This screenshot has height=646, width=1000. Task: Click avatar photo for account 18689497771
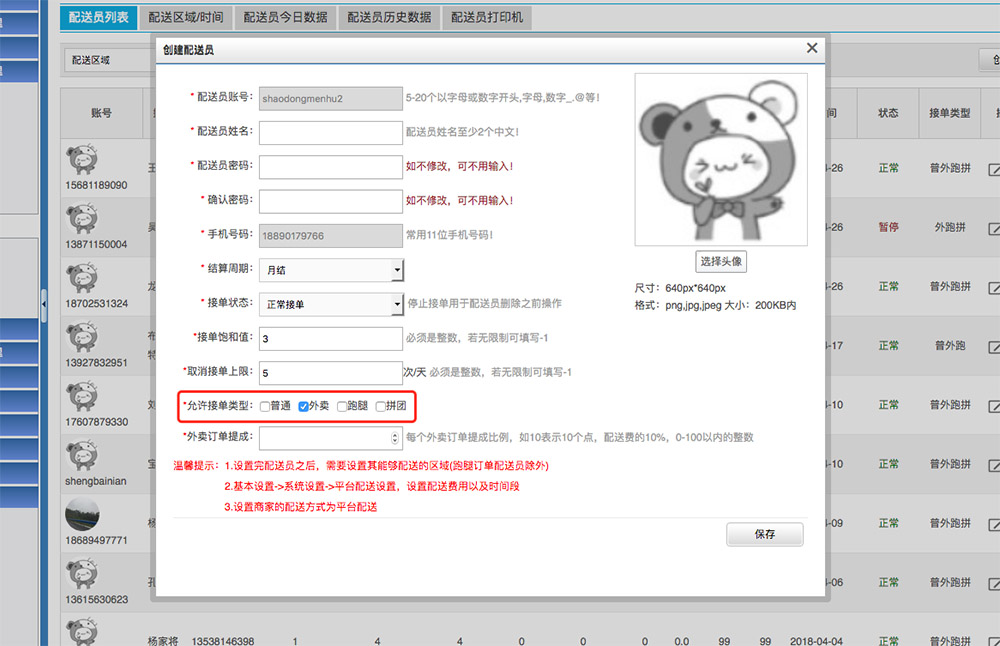[81, 515]
